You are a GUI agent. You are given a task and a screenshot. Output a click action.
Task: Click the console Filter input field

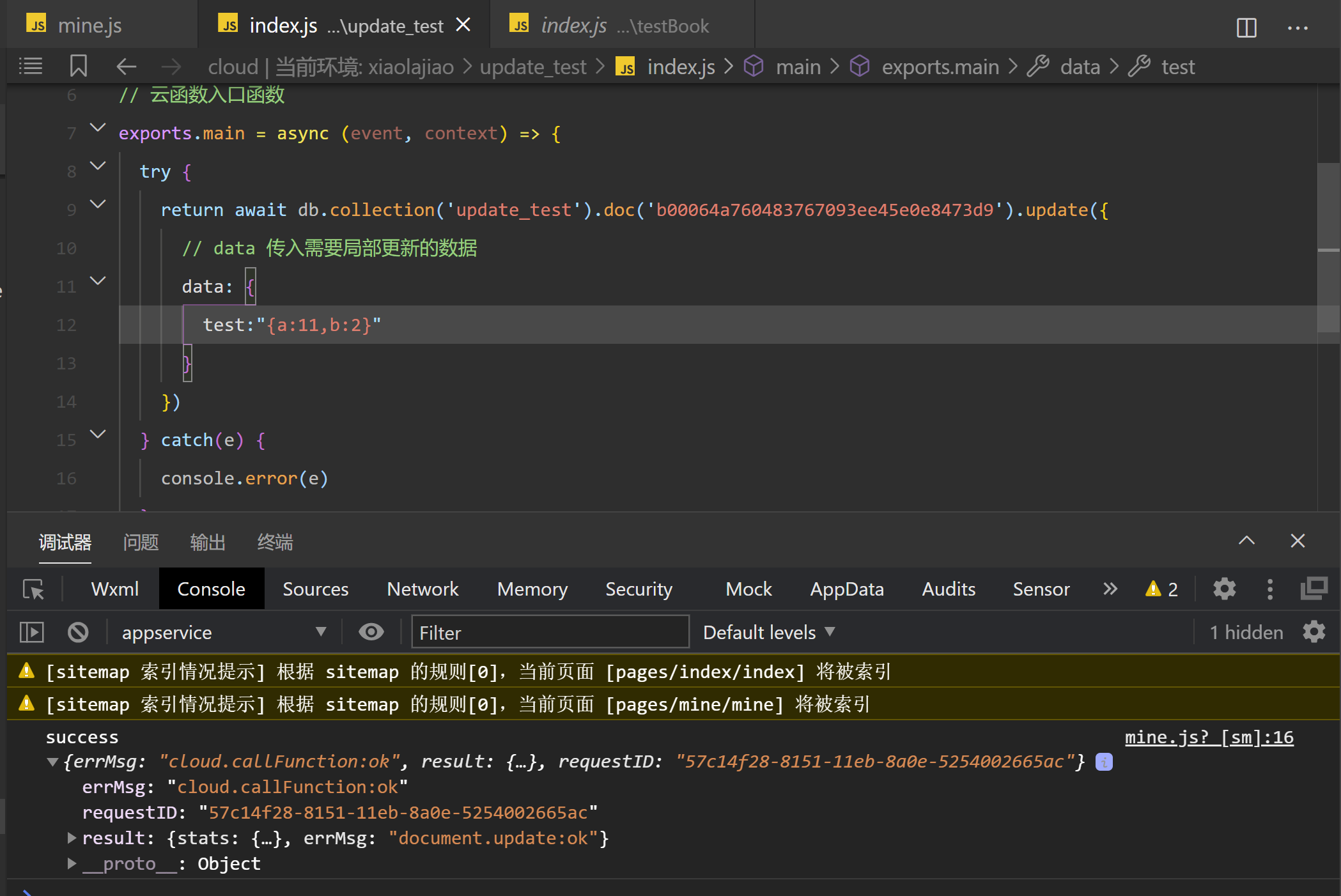coord(550,632)
